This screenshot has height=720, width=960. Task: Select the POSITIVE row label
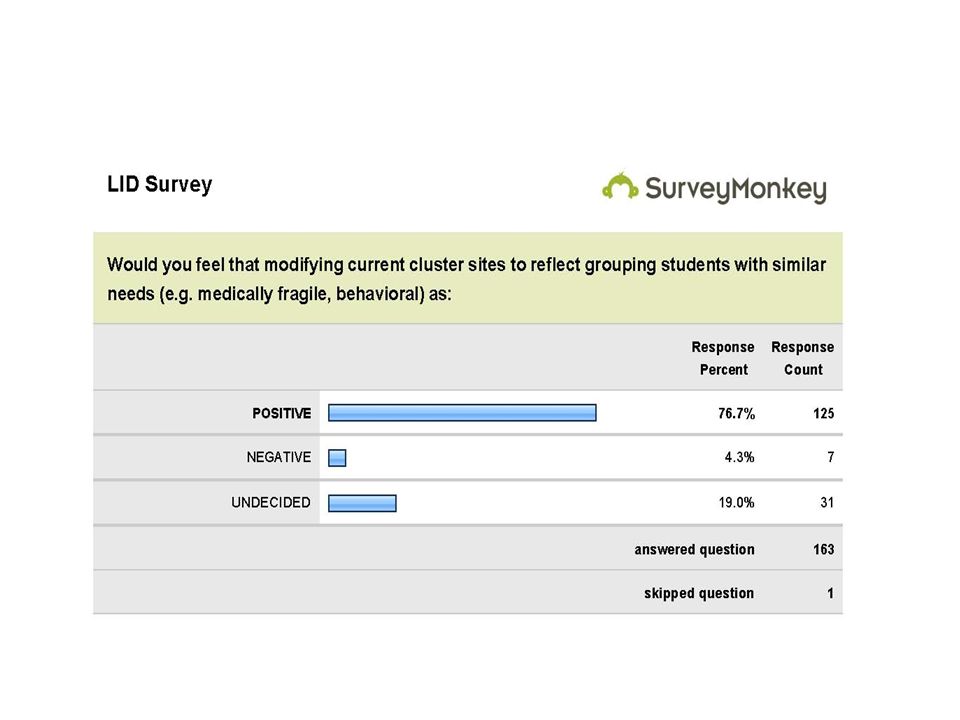tap(282, 413)
